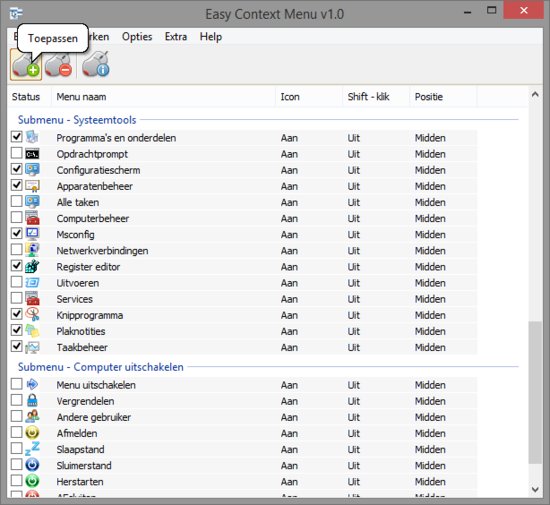Viewport: 550px width, 505px height.
Task: Uncheck the Plaknotities checkbox
Action: click(x=16, y=330)
